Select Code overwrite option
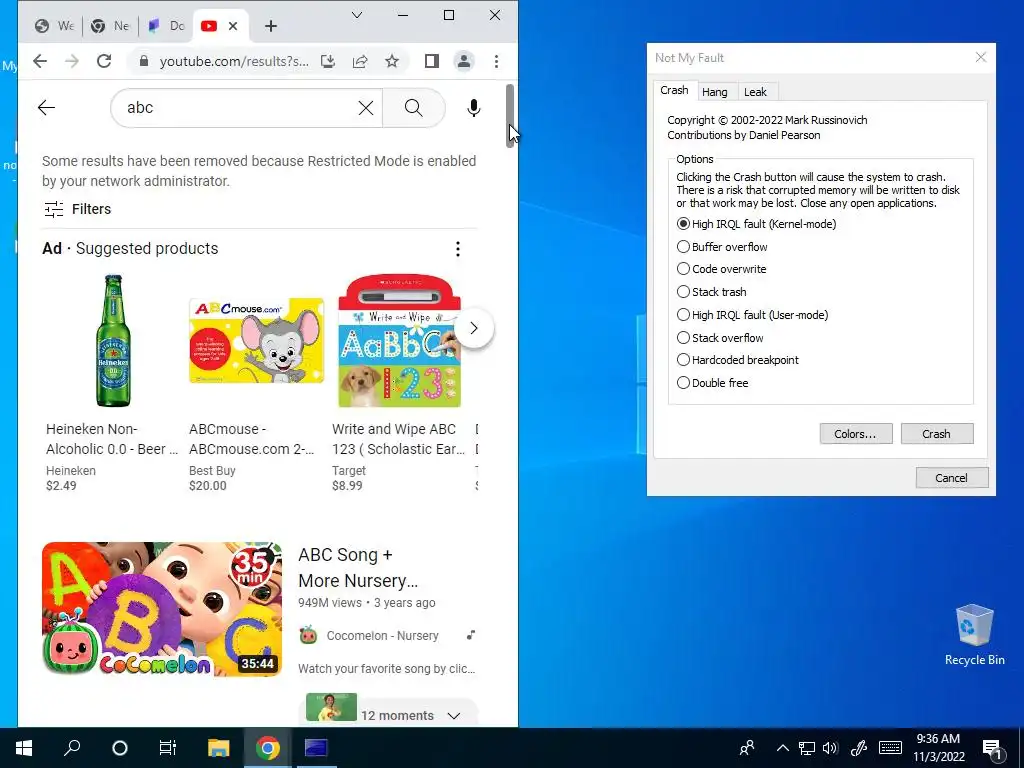 click(721, 269)
